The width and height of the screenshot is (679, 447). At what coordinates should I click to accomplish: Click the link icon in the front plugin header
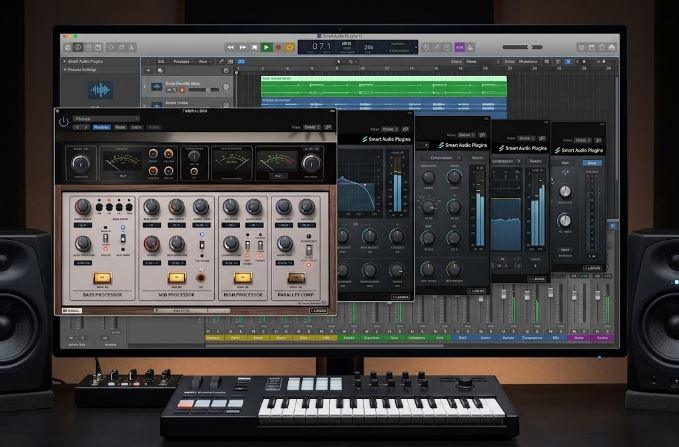[328, 127]
